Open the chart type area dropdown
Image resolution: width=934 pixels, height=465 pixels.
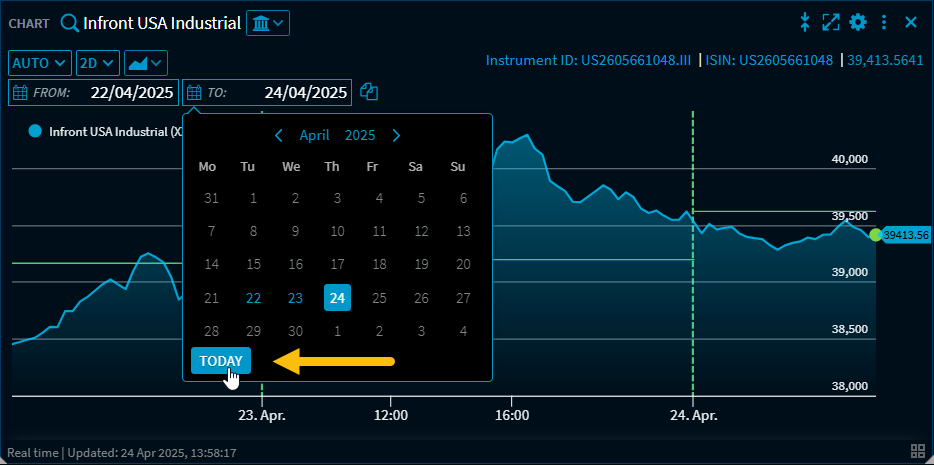[145, 63]
